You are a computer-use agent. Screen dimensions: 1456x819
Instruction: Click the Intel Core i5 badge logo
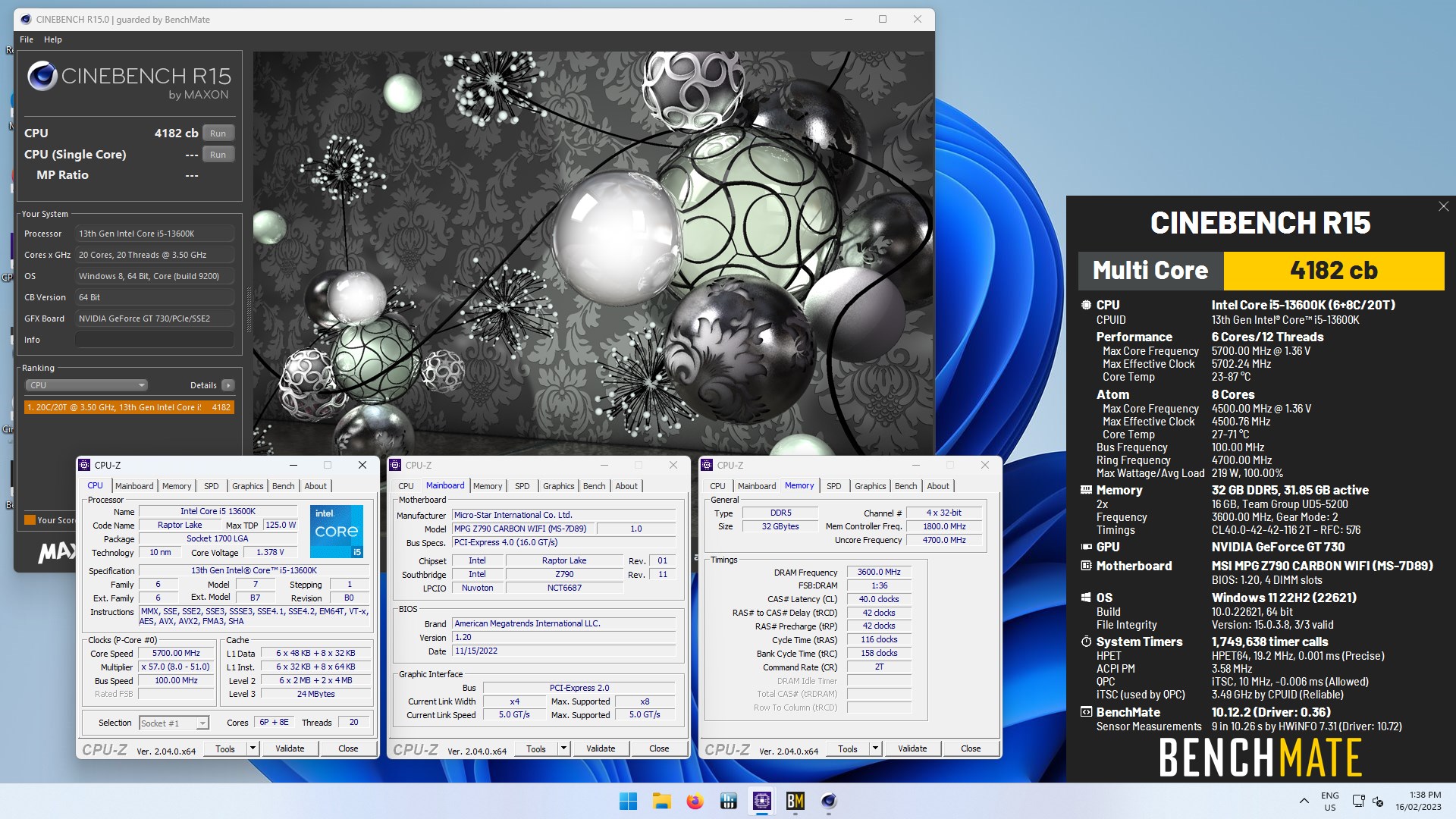(336, 531)
